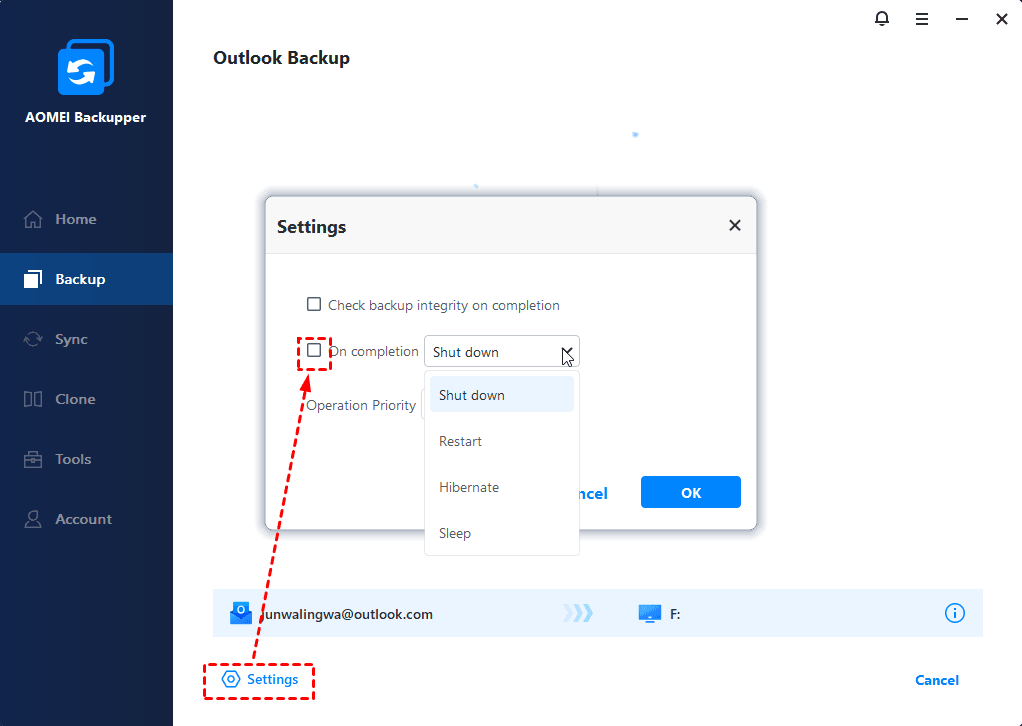Click the AOMEI Backupper logo
The height and width of the screenshot is (726, 1022).
[x=86, y=66]
